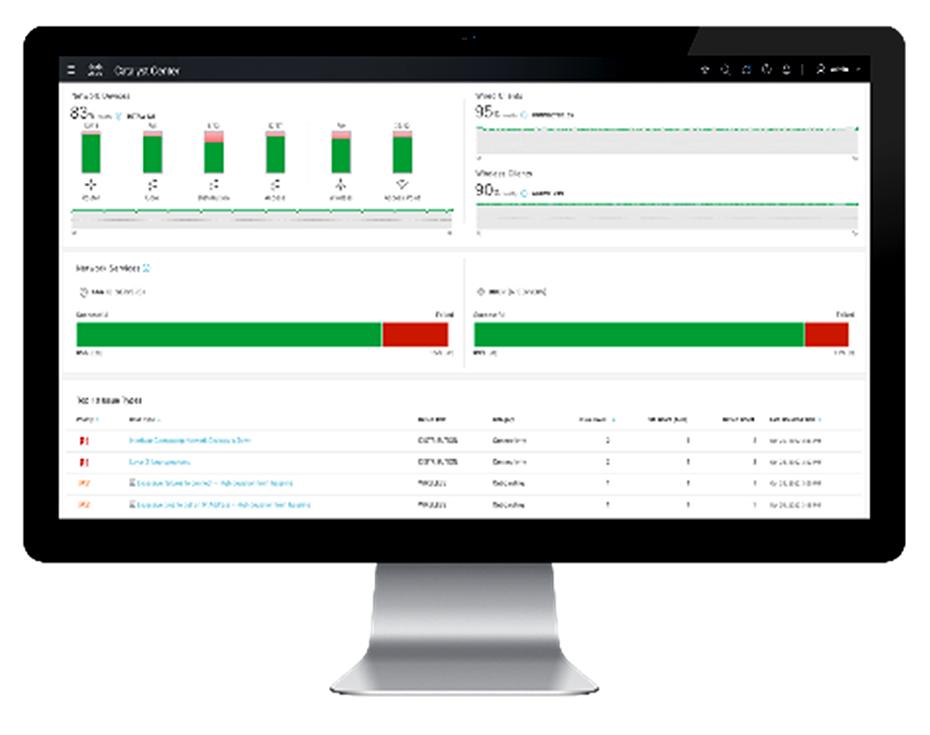Click the Cisco logo next to Catalyst Center
930x735 pixels.
[95, 70]
